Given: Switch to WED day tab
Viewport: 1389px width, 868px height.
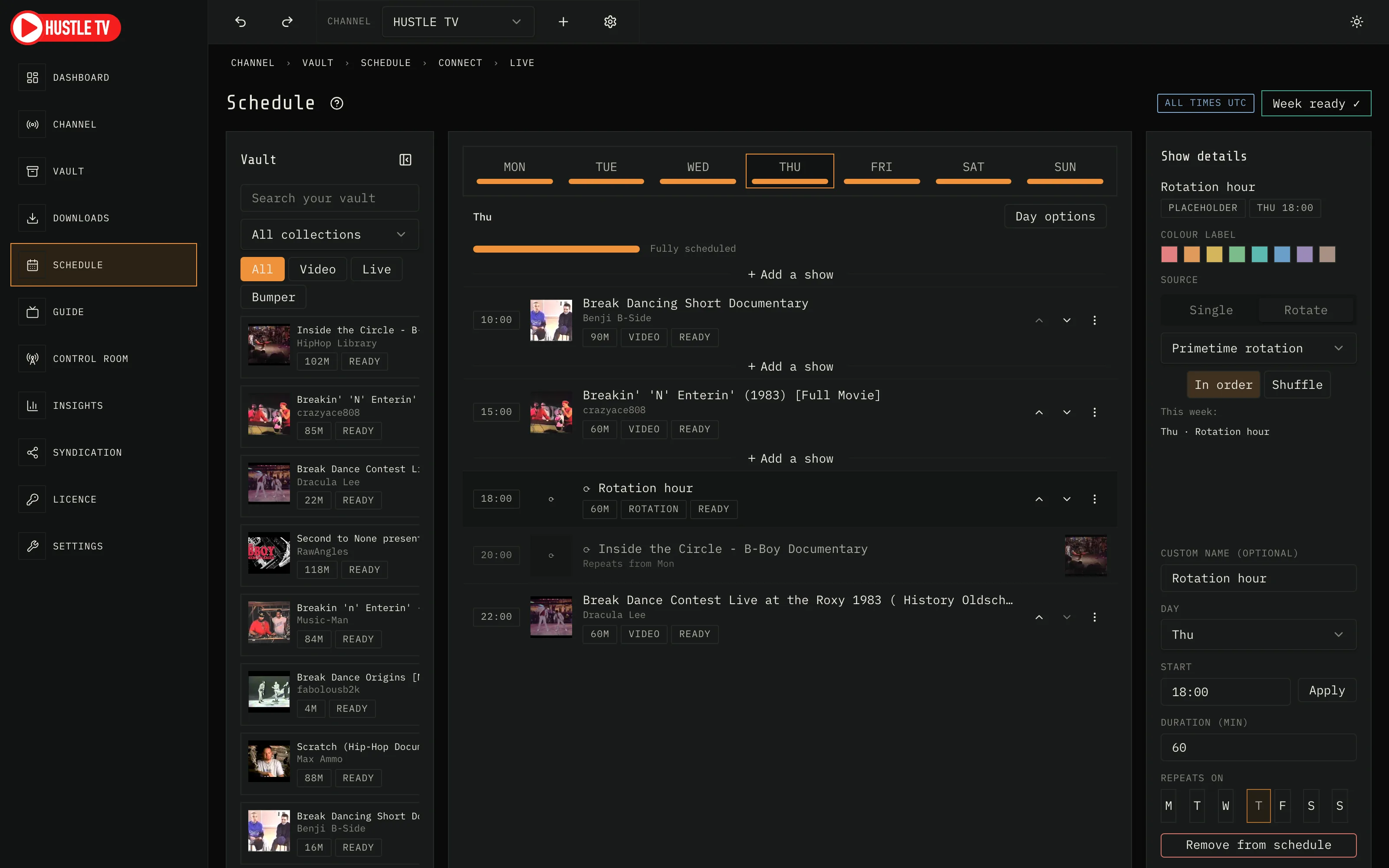Looking at the screenshot, I should 698,171.
